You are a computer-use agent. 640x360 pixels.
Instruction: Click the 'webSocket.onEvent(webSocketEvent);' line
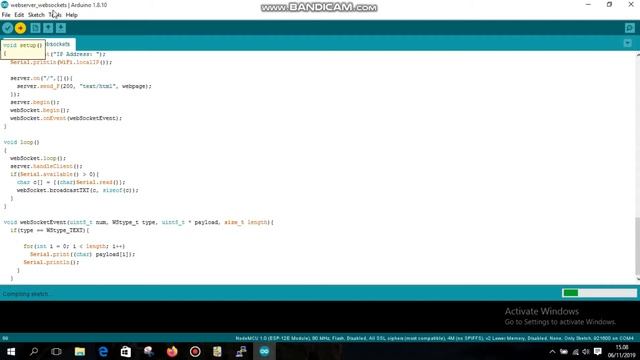pos(66,118)
